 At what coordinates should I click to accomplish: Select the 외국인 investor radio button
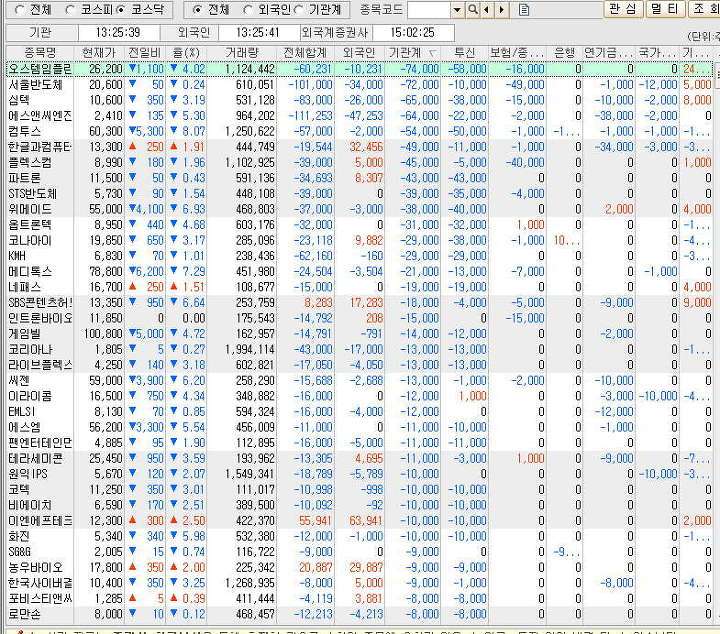coord(248,10)
